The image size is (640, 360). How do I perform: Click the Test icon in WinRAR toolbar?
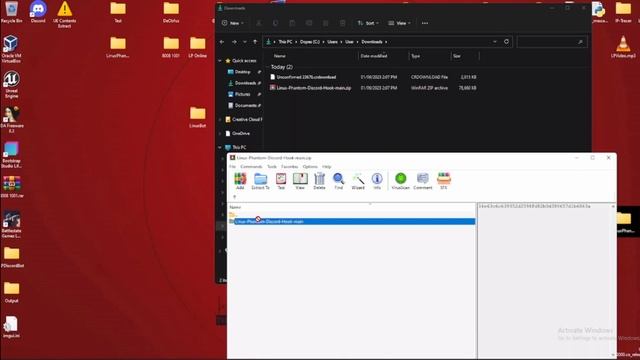tap(281, 181)
